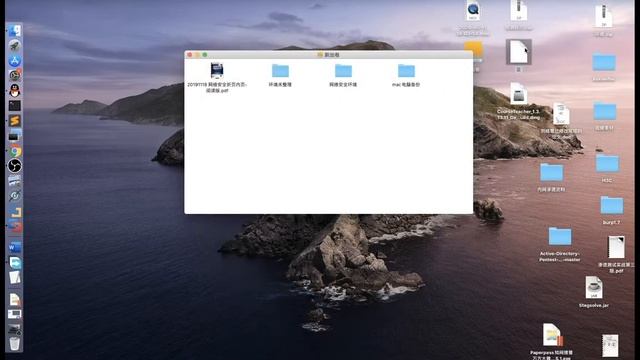Open OBS Studio from the Dock
640x360 pixels.
[x=15, y=166]
